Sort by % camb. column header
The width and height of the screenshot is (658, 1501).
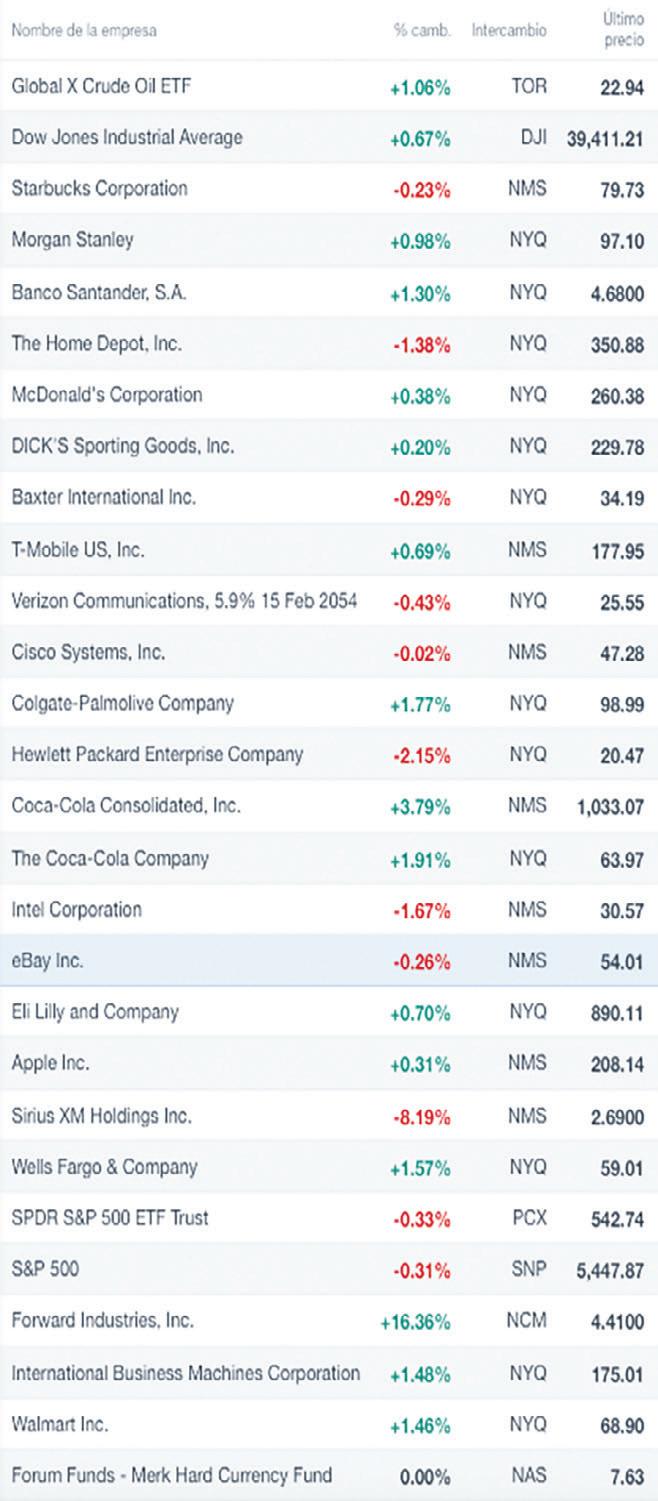(x=421, y=30)
